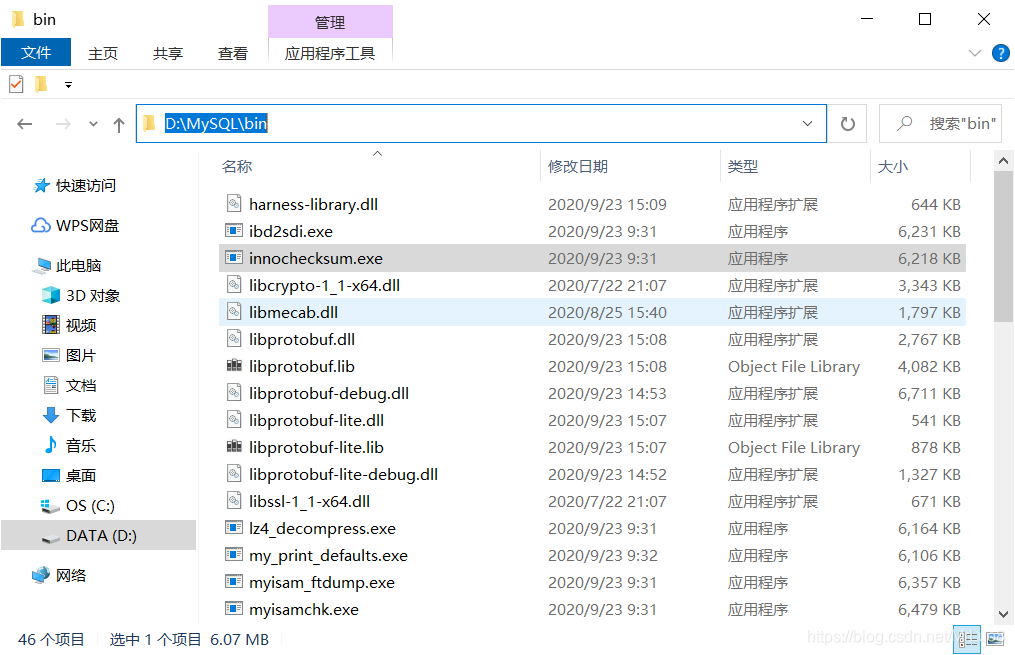Select the harness-library.dll file icon
Viewport: 1015px width, 655px height.
(234, 204)
